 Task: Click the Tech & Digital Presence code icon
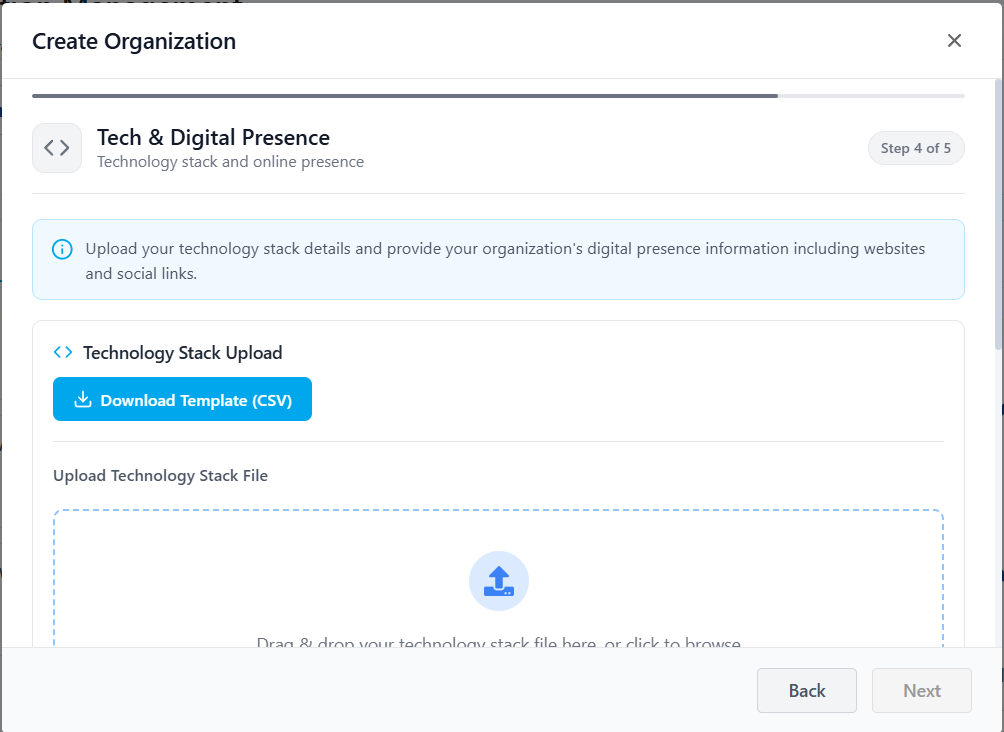click(x=57, y=148)
